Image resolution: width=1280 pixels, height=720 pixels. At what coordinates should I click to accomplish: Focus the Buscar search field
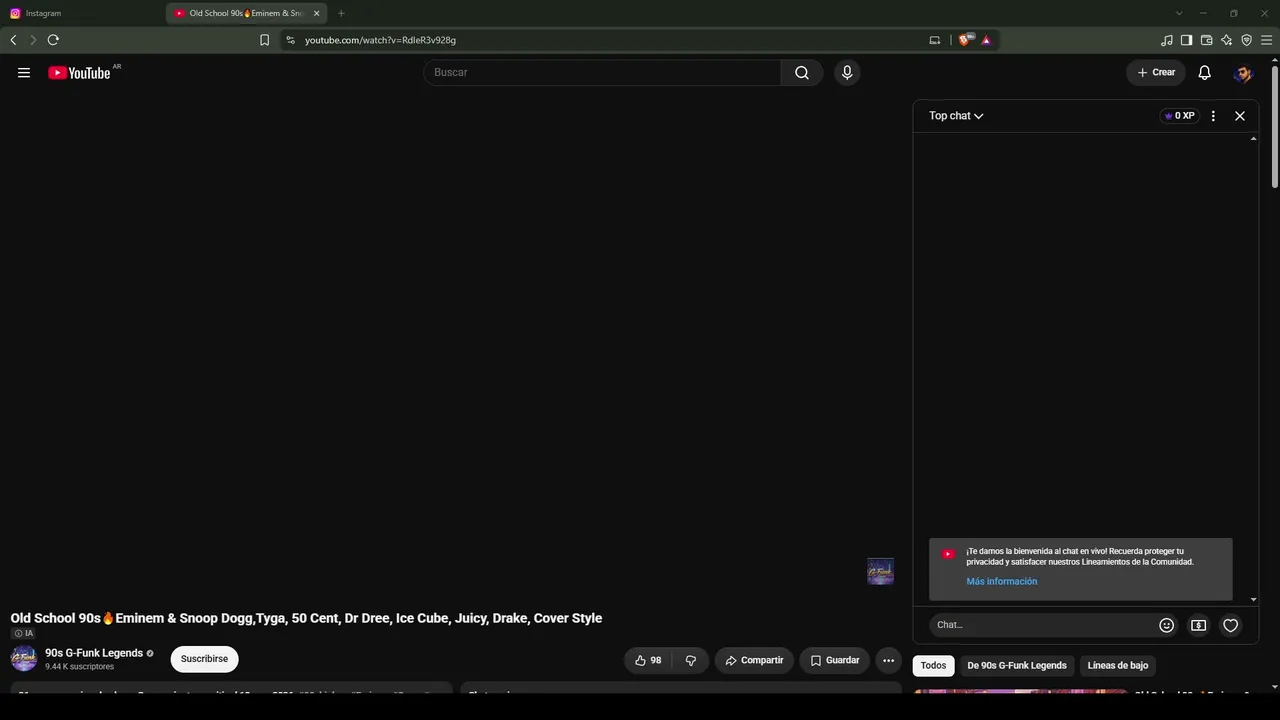point(602,72)
